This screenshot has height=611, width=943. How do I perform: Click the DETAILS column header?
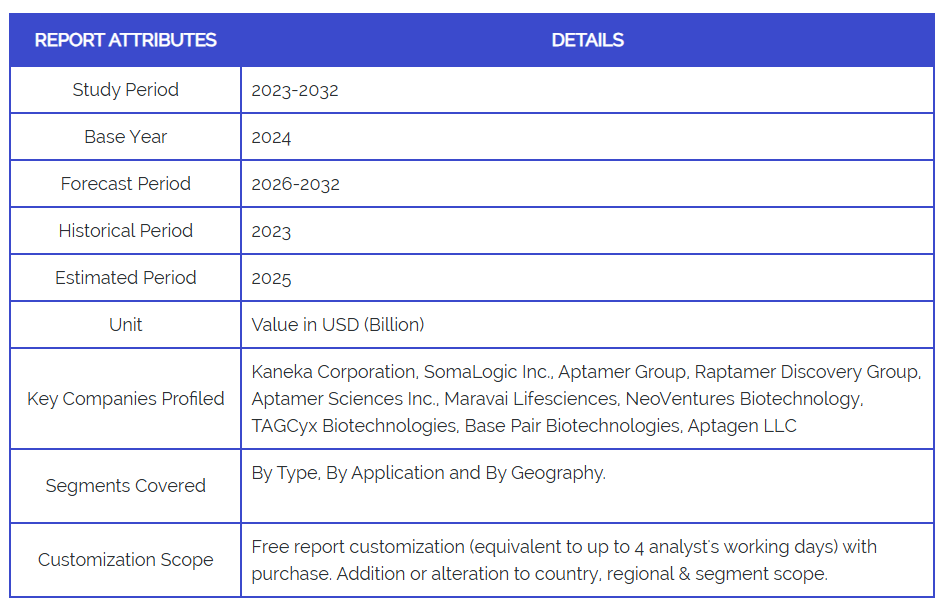[587, 40]
